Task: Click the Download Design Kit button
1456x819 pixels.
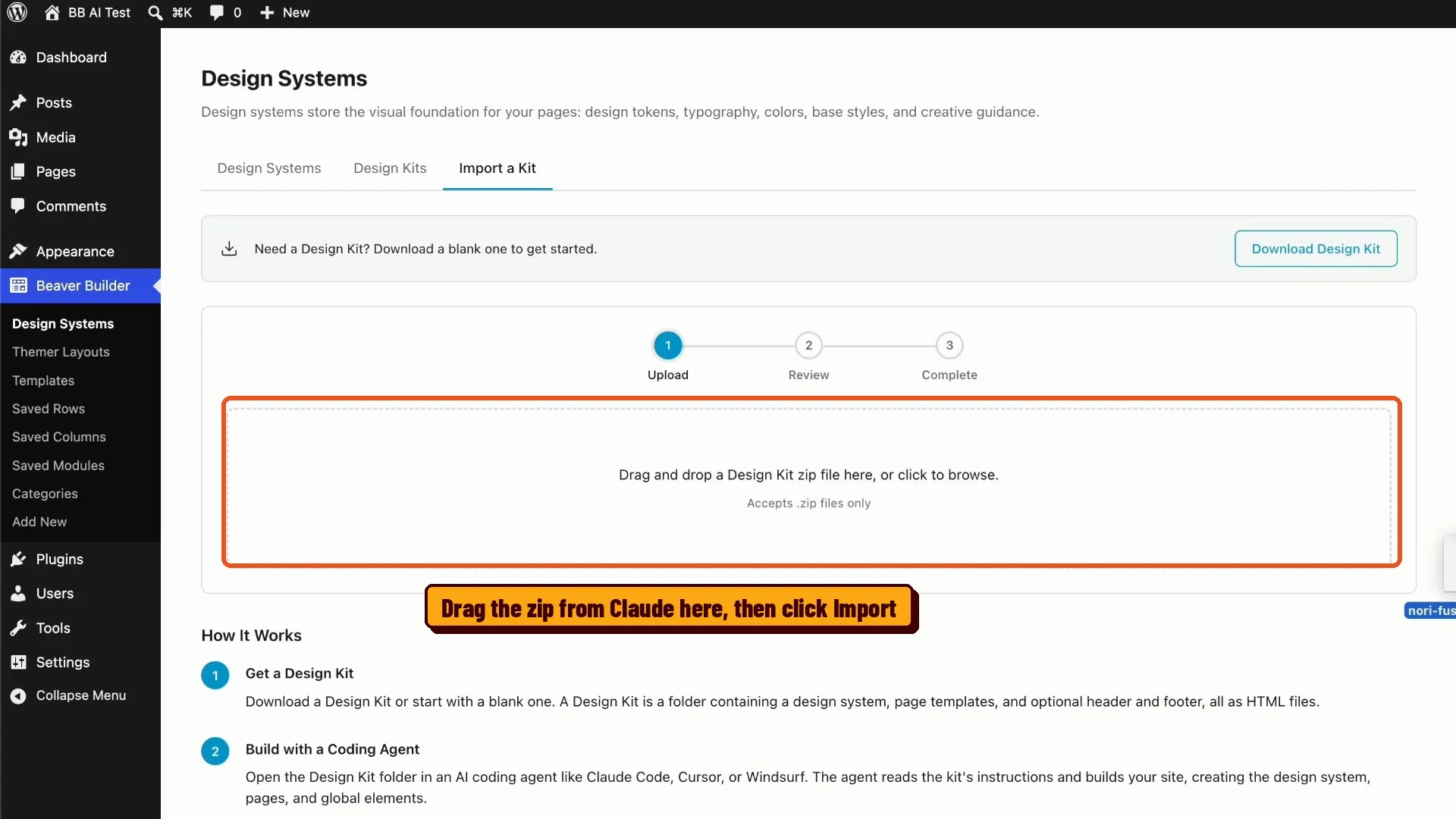Action: (x=1316, y=249)
